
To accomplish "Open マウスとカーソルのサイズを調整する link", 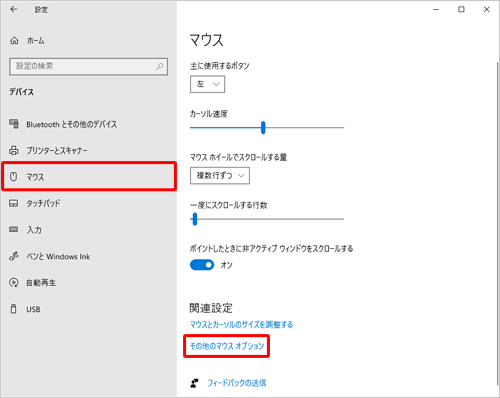I will tap(241, 324).
